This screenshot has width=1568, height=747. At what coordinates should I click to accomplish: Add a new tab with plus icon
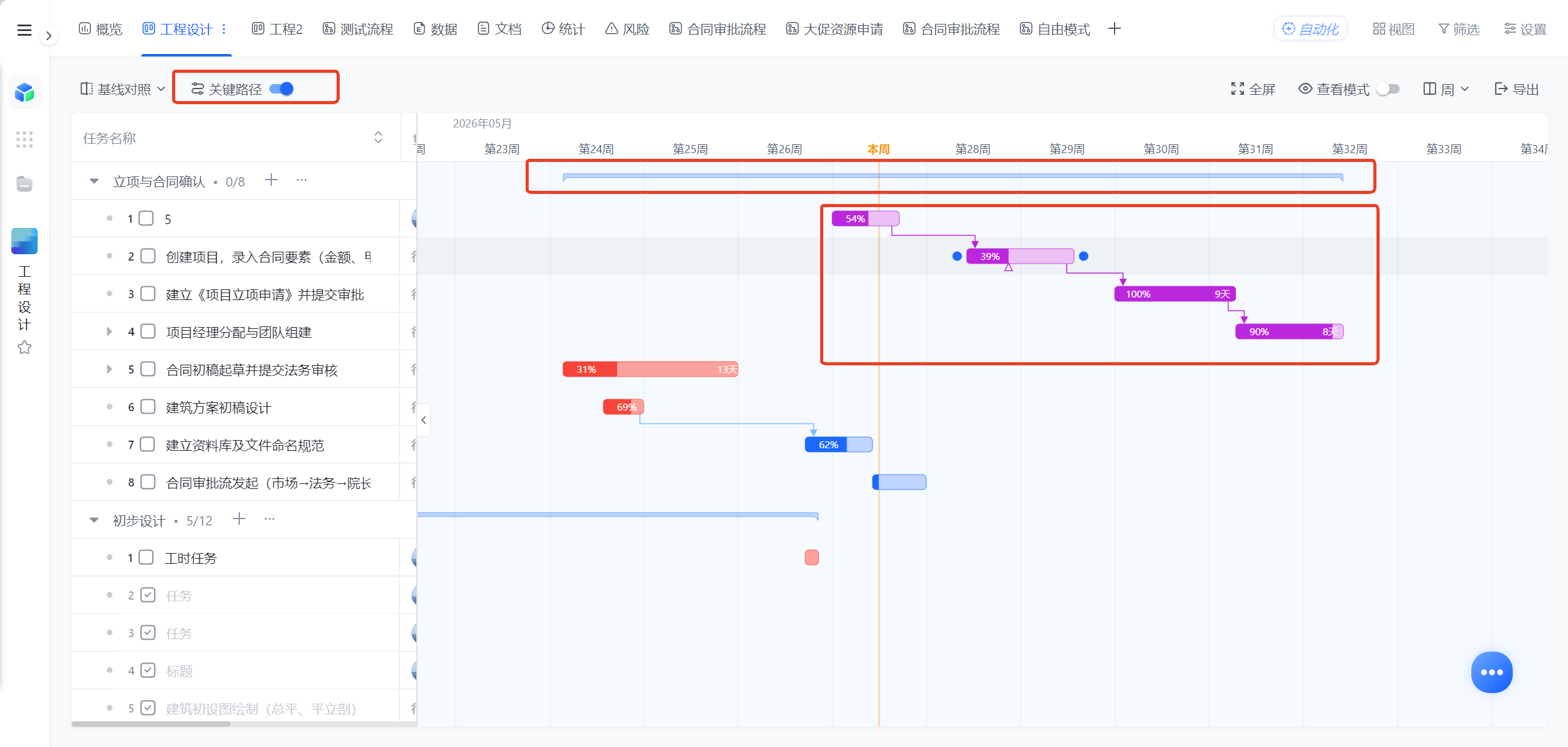click(1115, 29)
